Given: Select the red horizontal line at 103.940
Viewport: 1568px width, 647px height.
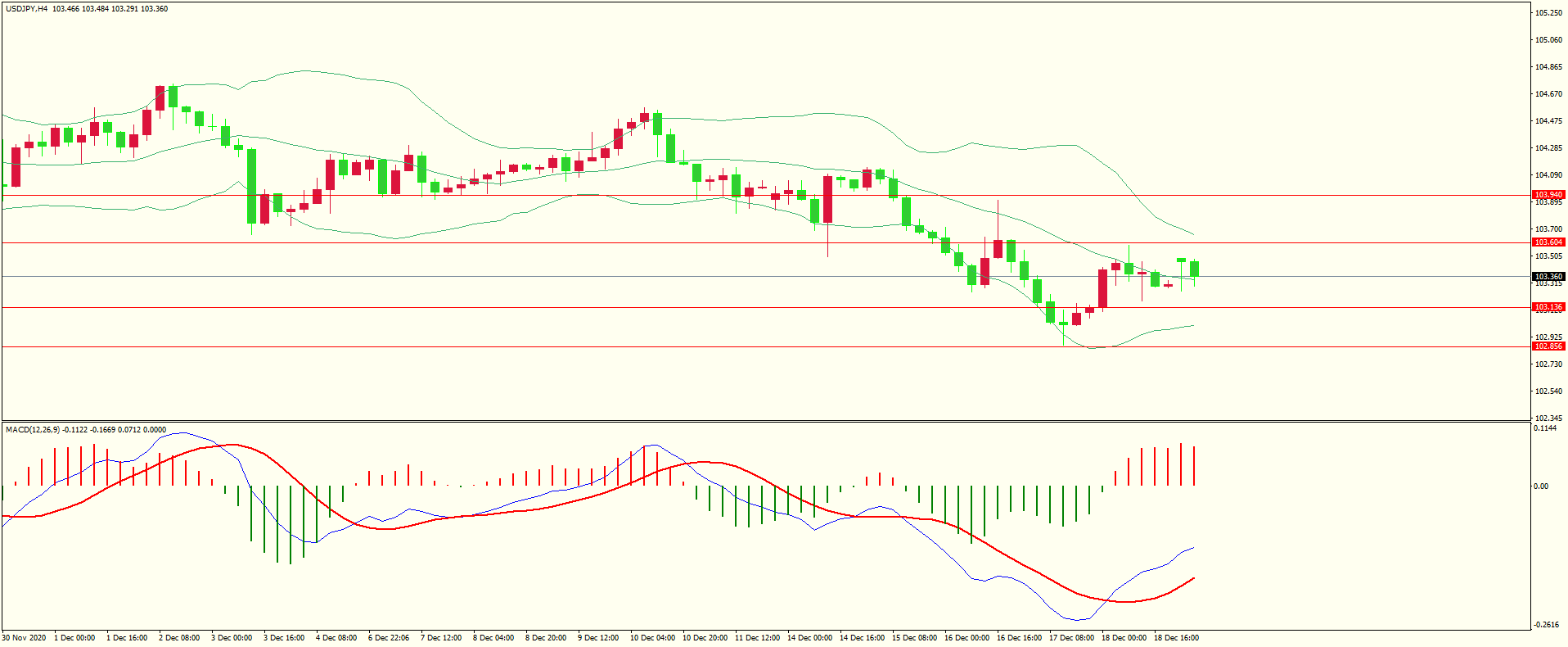Looking at the screenshot, I should (766, 196).
